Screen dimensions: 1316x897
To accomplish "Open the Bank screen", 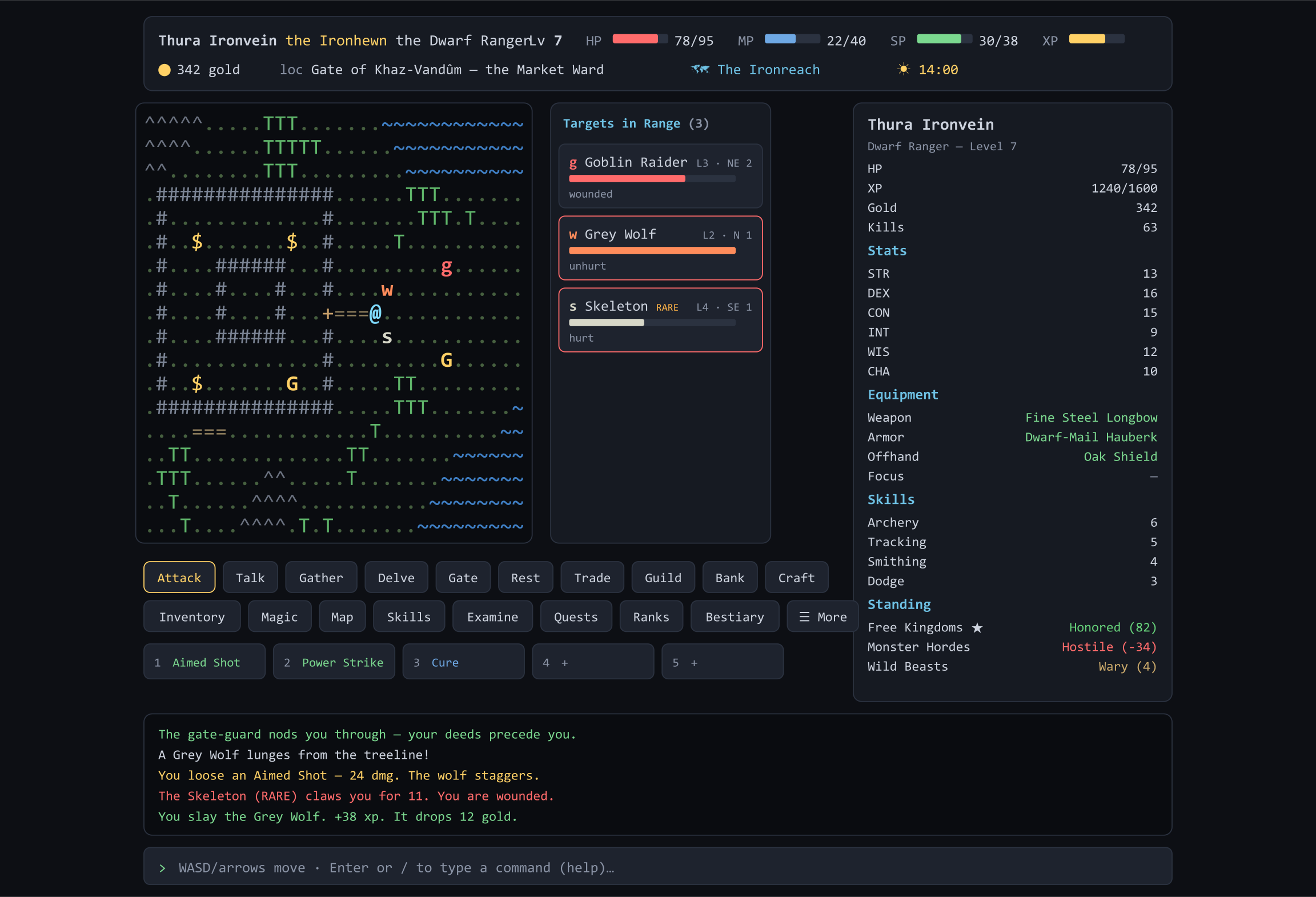I will click(x=730, y=578).
